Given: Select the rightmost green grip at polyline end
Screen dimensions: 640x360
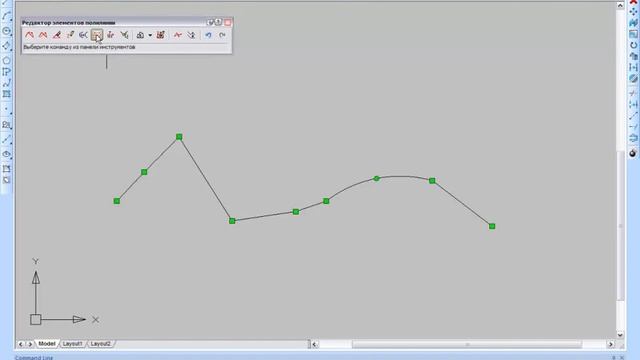Looking at the screenshot, I should point(492,226).
